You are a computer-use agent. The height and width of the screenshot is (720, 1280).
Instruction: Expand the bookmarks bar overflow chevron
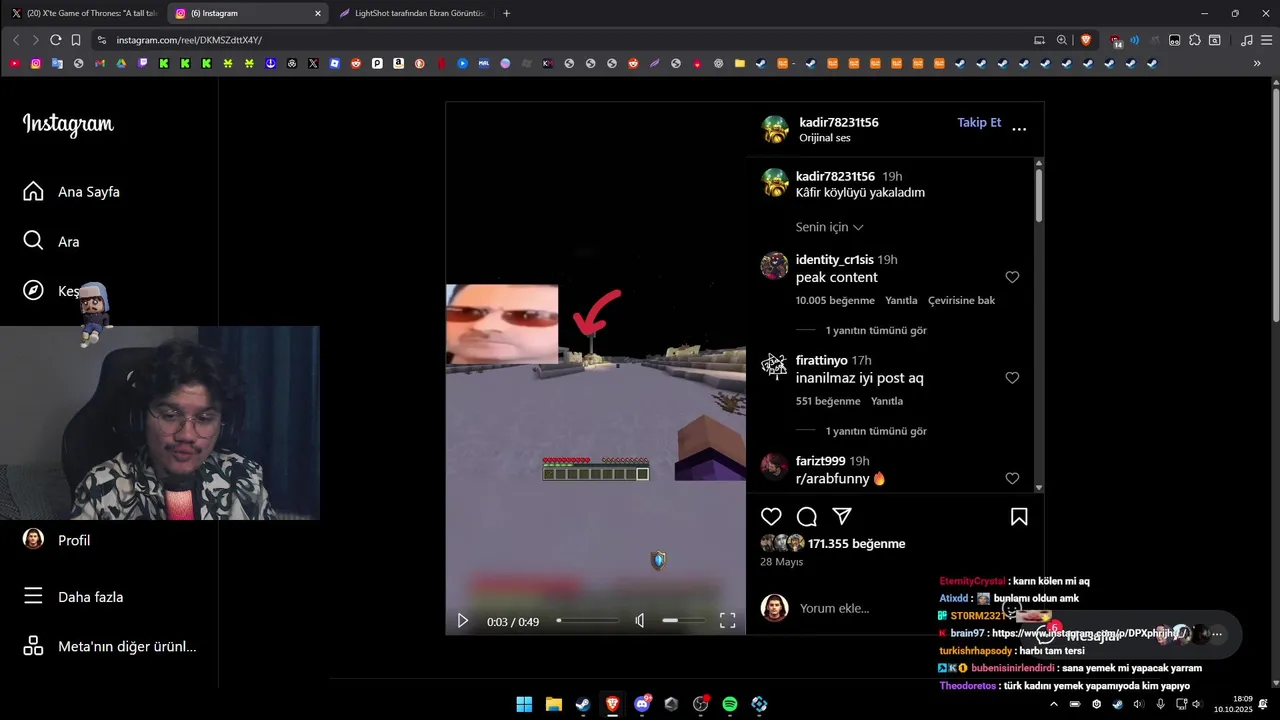pyautogui.click(x=1257, y=63)
